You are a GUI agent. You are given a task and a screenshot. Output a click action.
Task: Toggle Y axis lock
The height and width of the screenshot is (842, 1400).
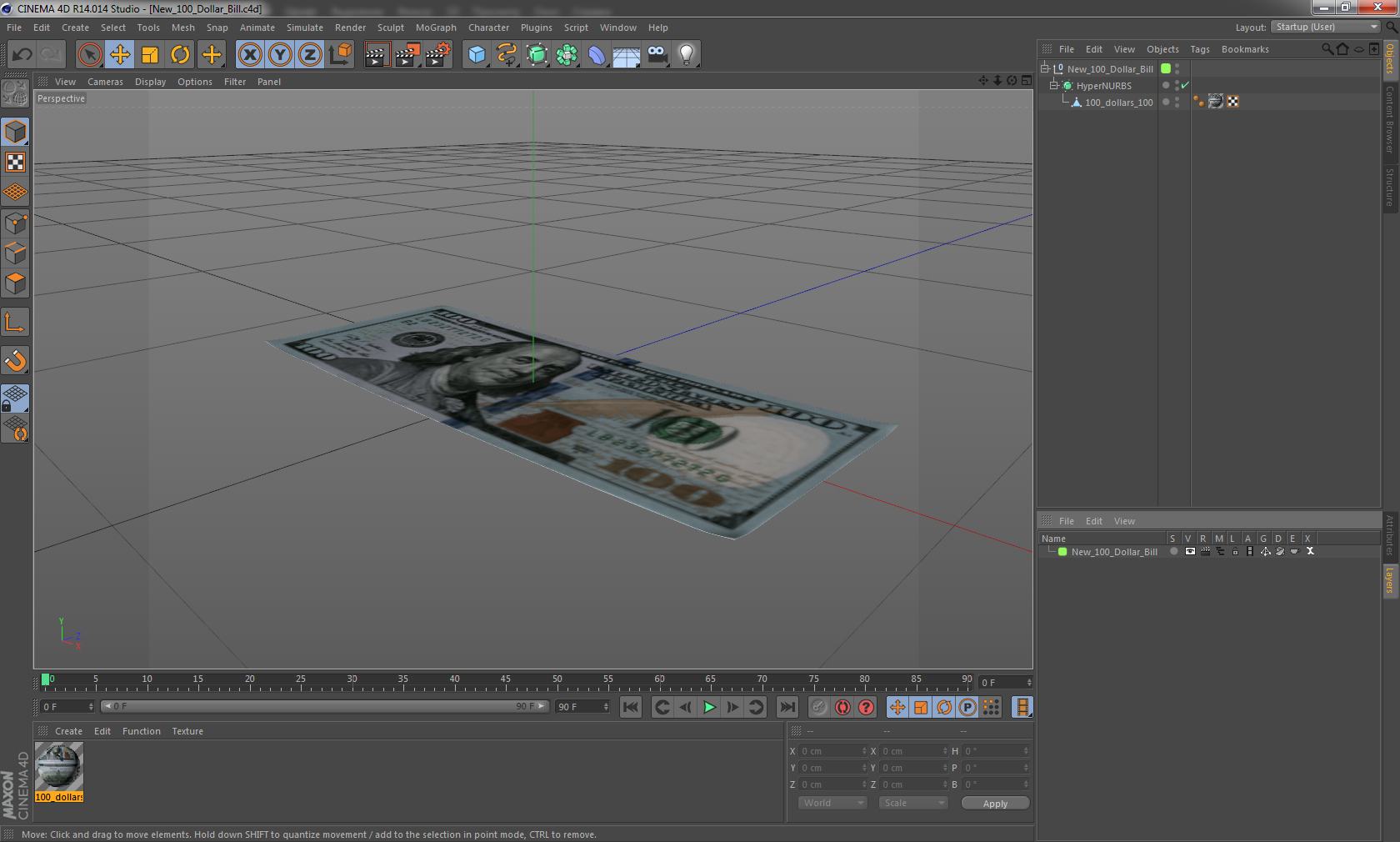pos(280,55)
